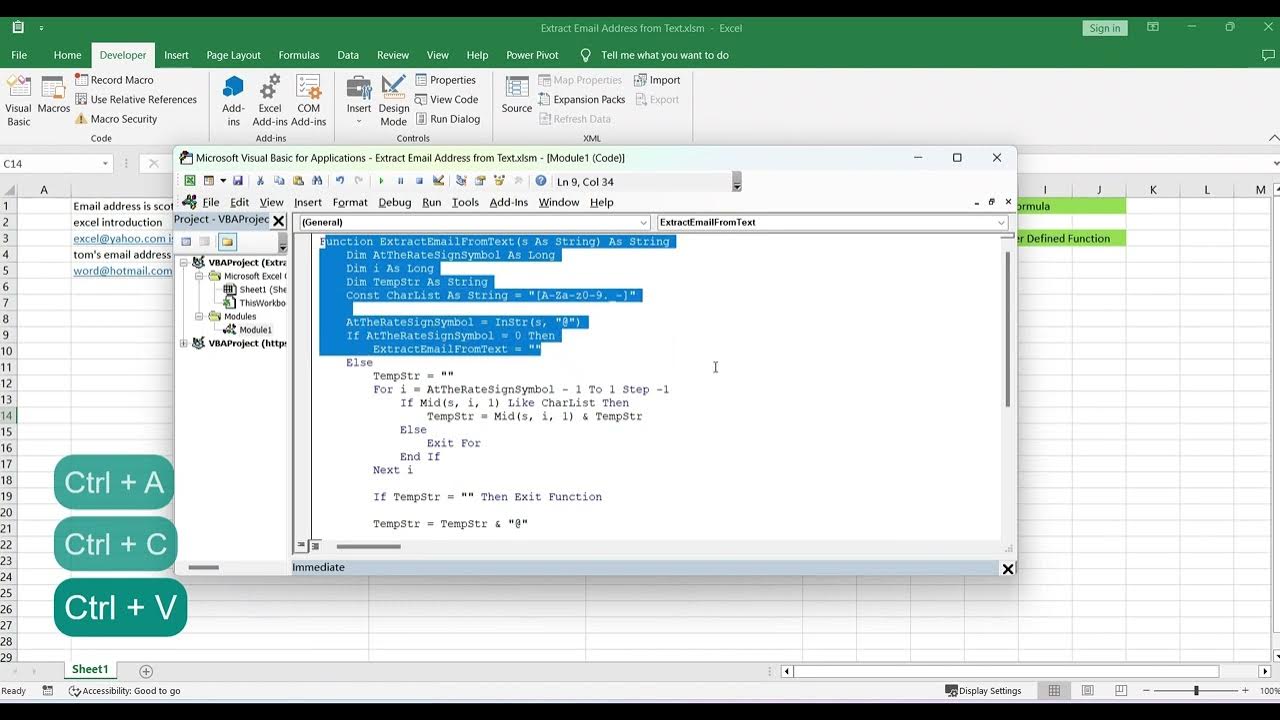This screenshot has width=1280, height=720.
Task: Click excel@yahoo.com link in the worksheet
Action: 121,239
